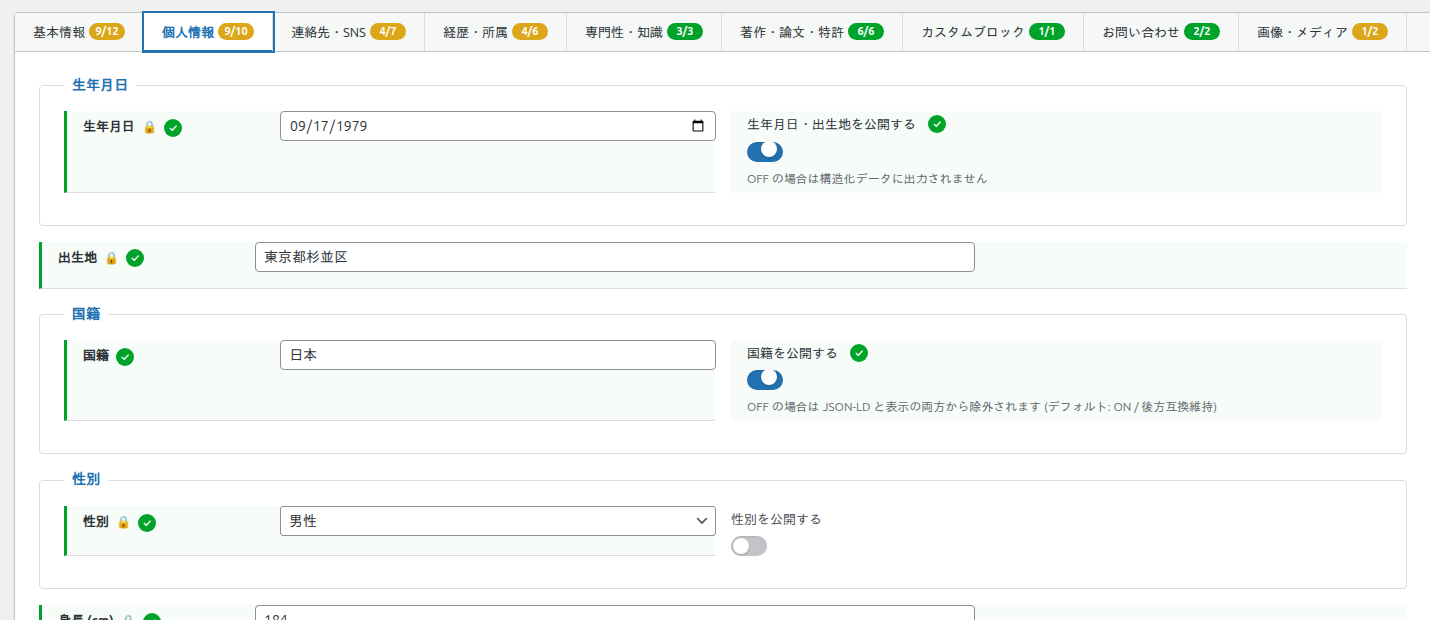Open the 性別 dropdown showing 男性
1430x620 pixels.
498,521
